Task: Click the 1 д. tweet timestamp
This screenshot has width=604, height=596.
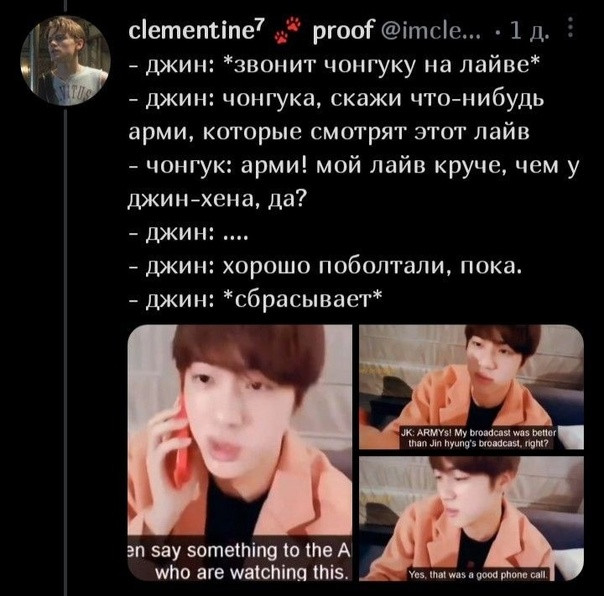Action: pos(528,31)
